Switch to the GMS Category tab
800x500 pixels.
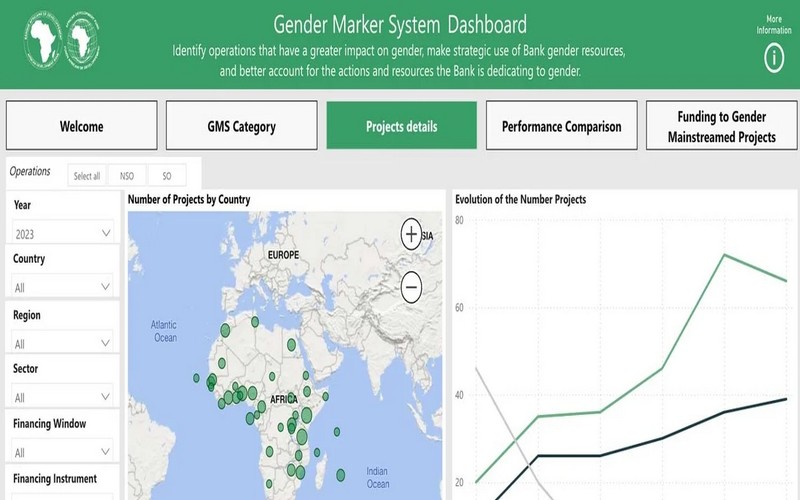click(x=241, y=126)
